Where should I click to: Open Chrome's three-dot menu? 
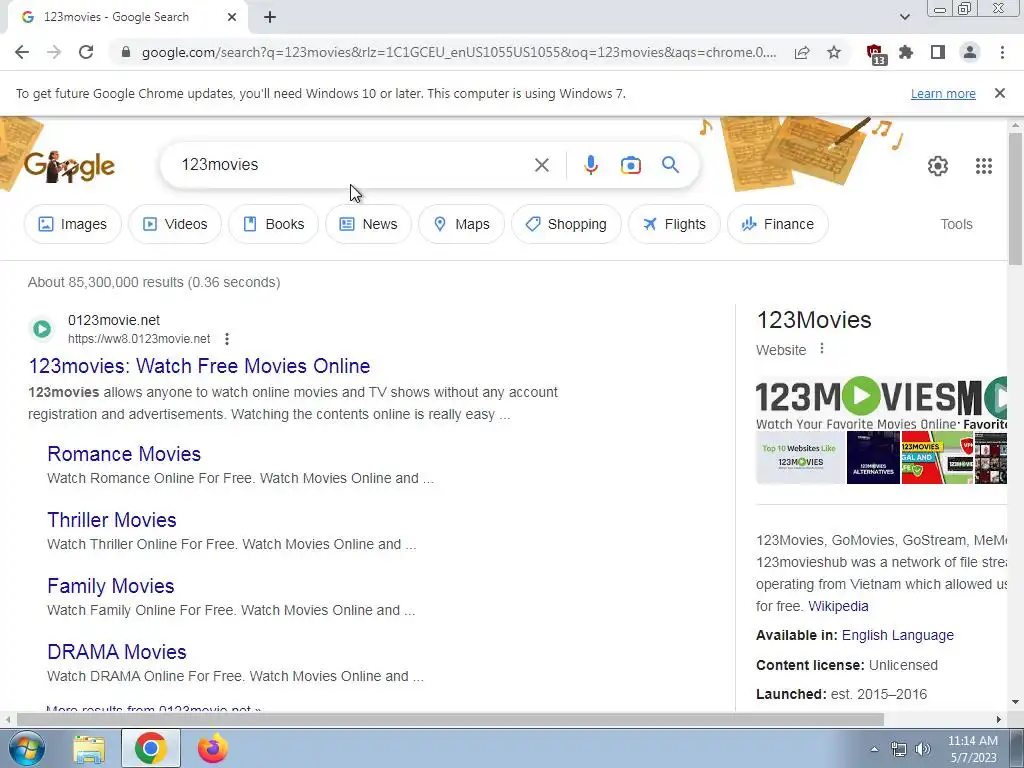1002,52
